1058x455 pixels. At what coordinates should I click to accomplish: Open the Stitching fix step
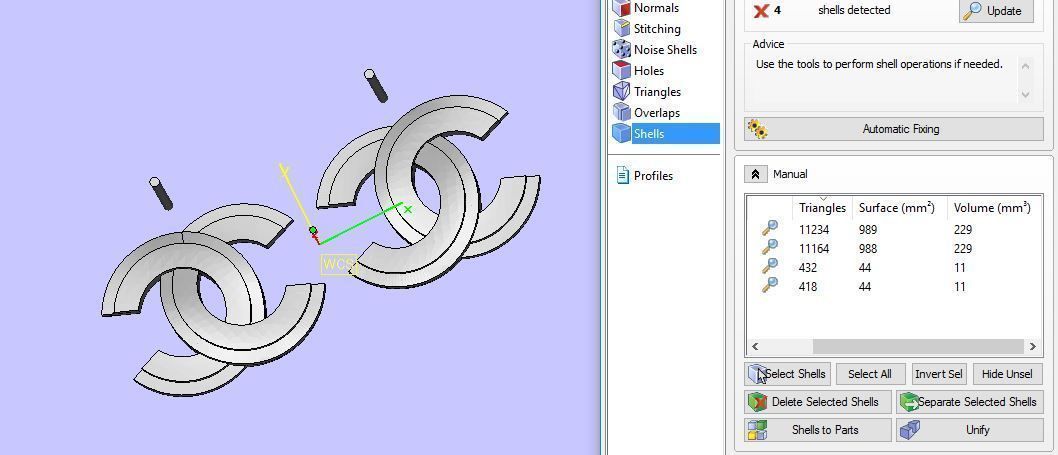pyautogui.click(x=657, y=29)
